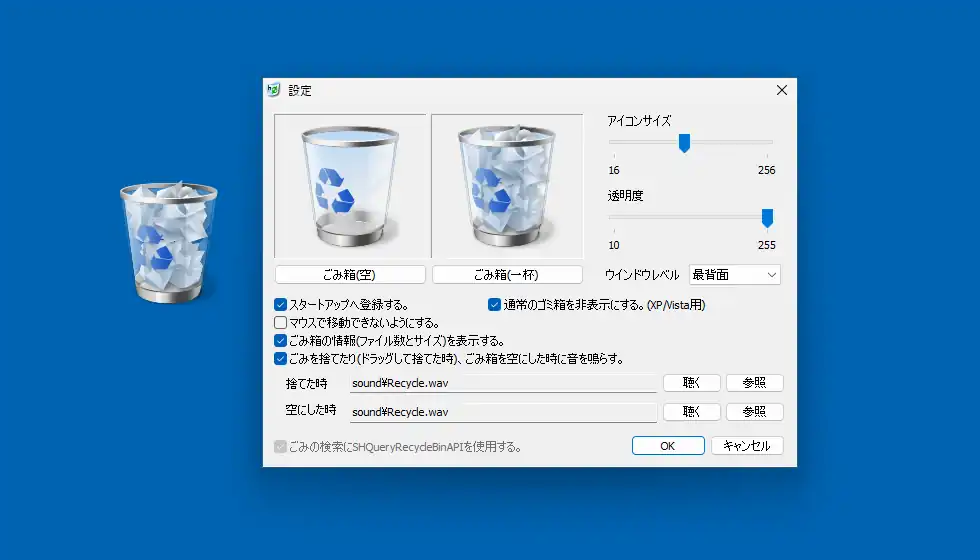Toggle ごみ箱の情報を表示する checkbox

click(281, 341)
